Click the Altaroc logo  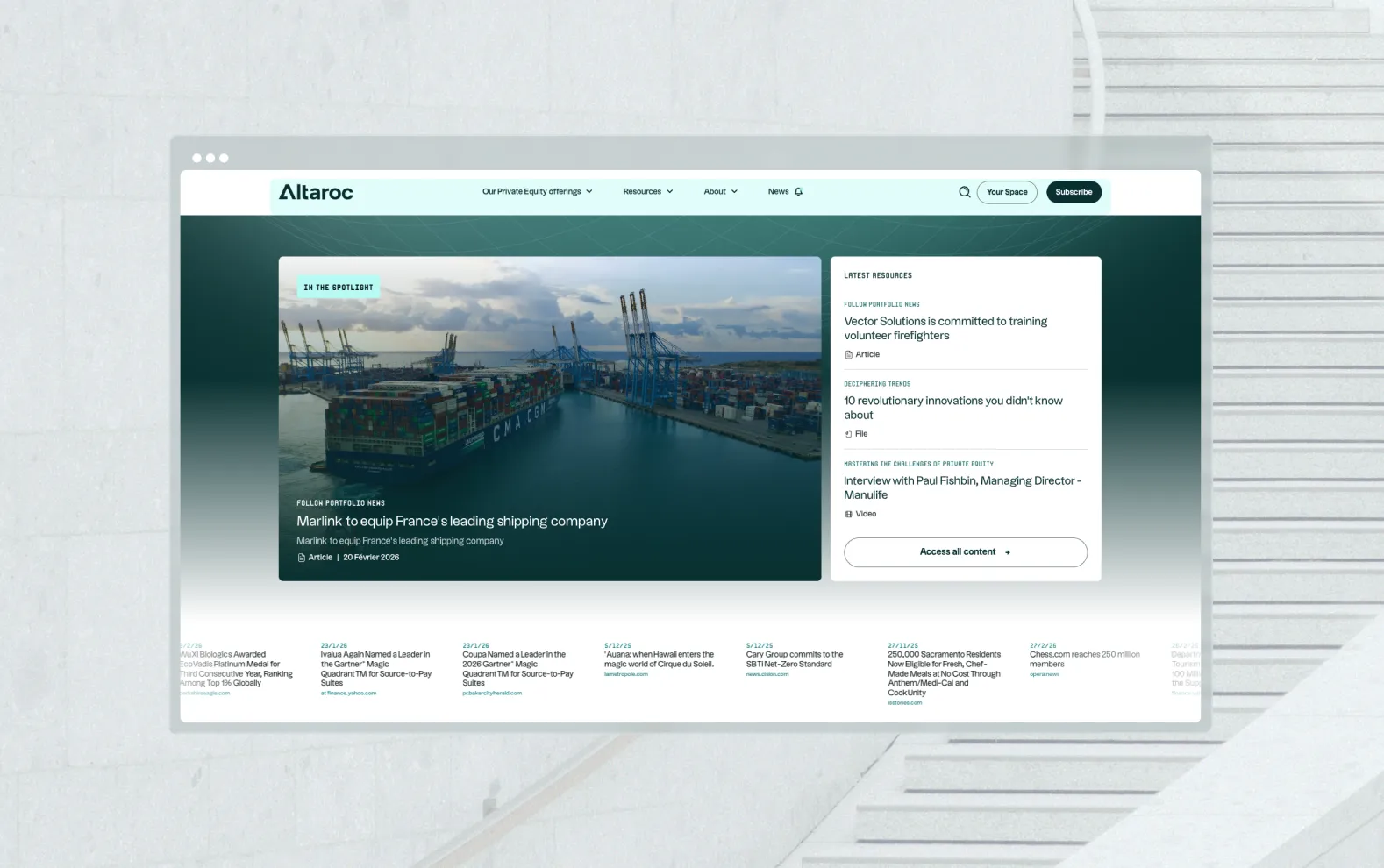tap(316, 192)
